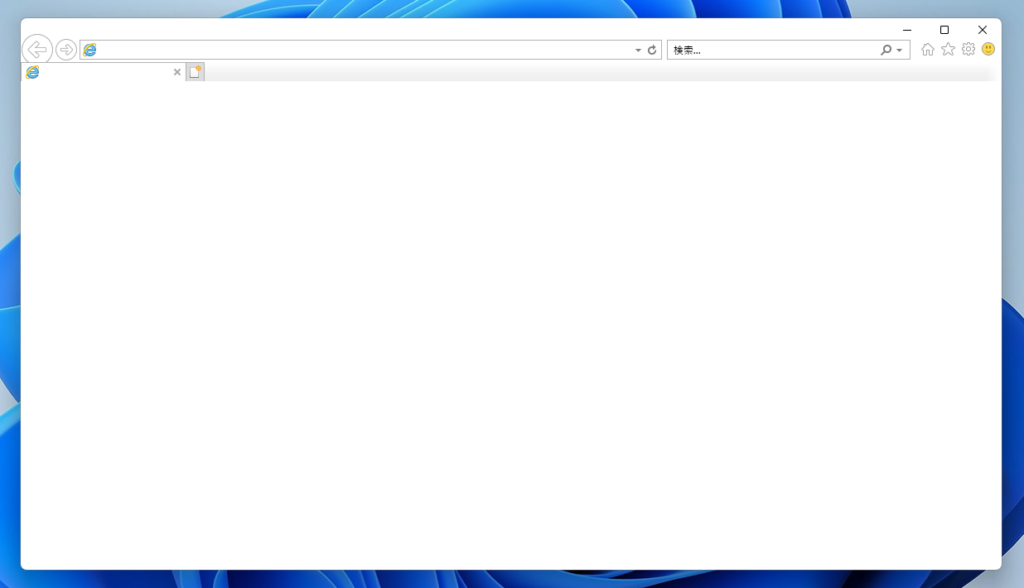Close the current tab with X
The image size is (1024, 588).
click(177, 72)
